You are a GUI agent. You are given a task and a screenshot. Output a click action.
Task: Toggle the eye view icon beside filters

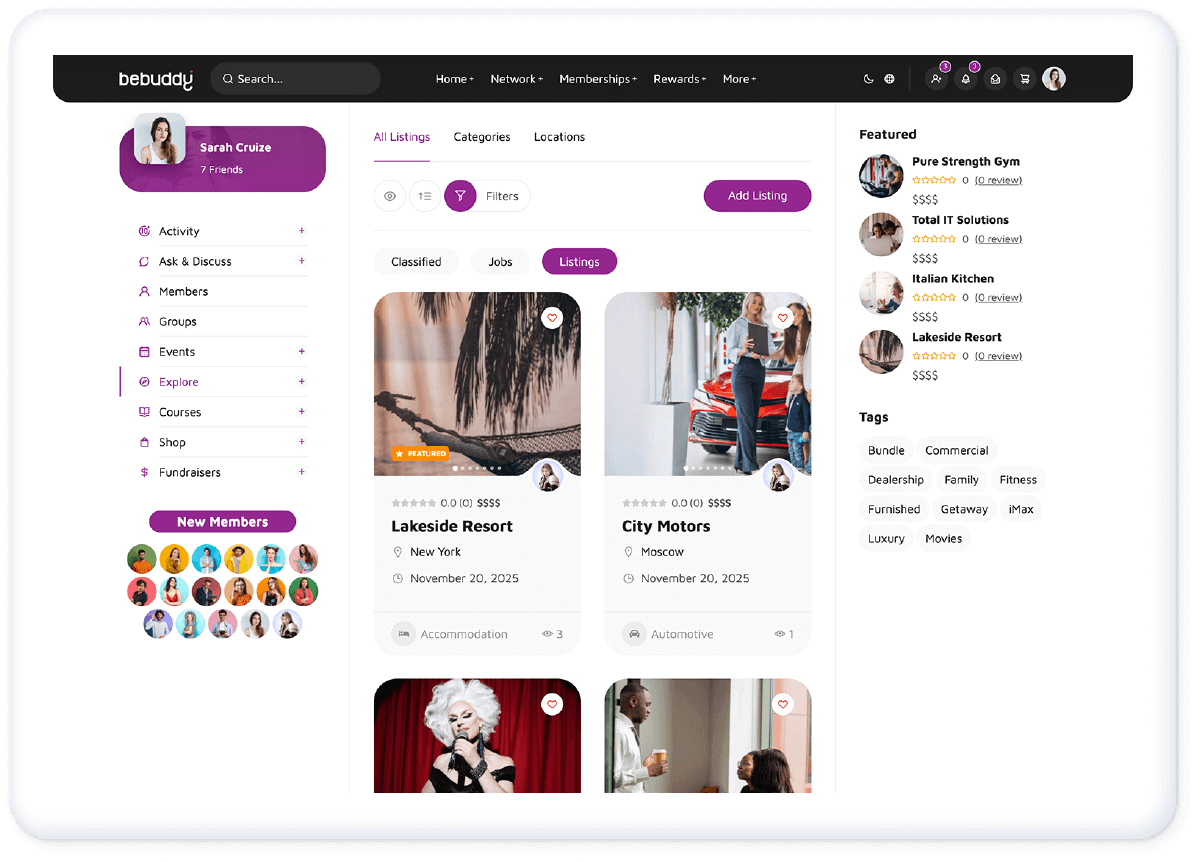(390, 196)
